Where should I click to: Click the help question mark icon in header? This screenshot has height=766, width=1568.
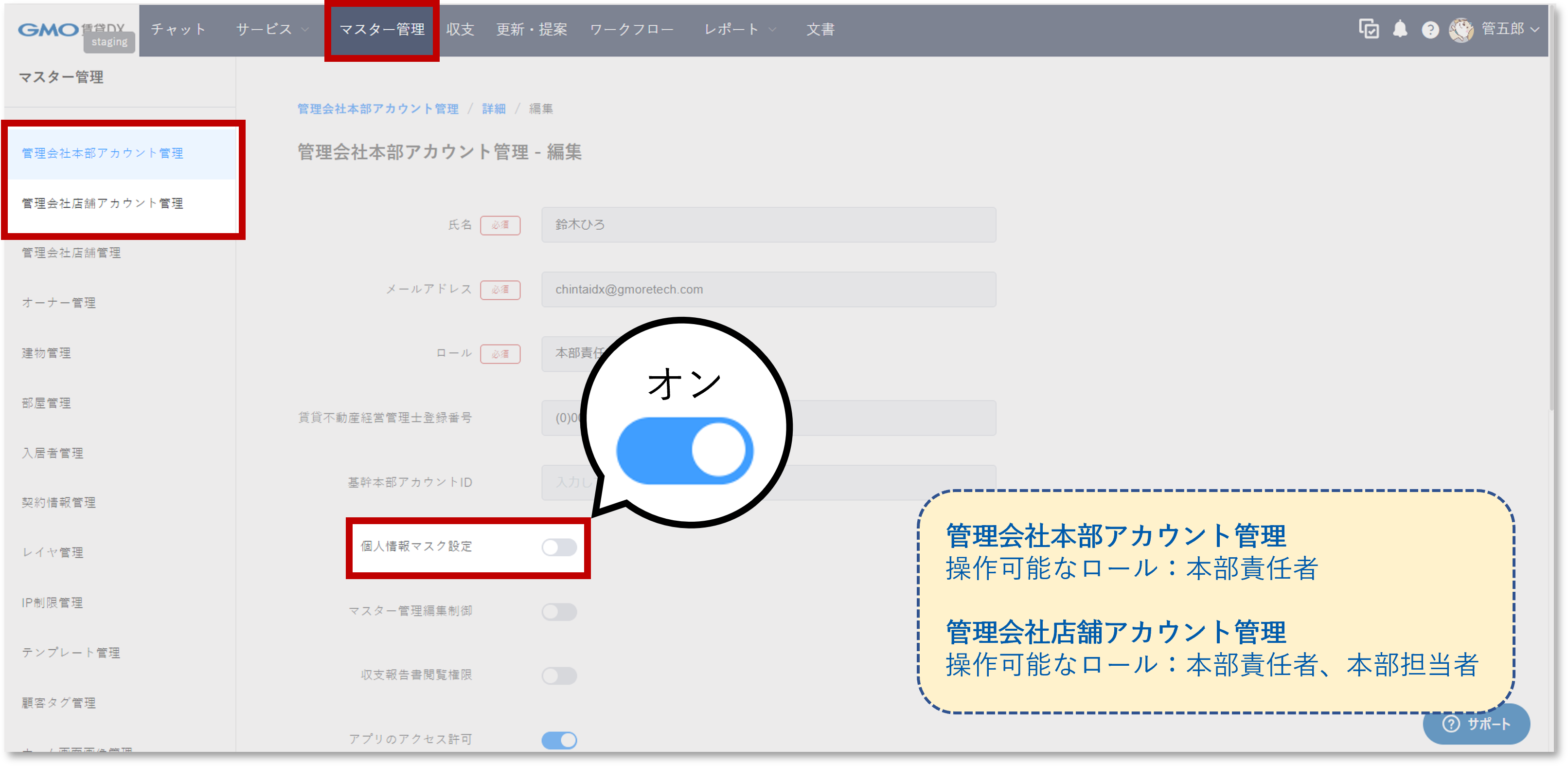(x=1430, y=29)
